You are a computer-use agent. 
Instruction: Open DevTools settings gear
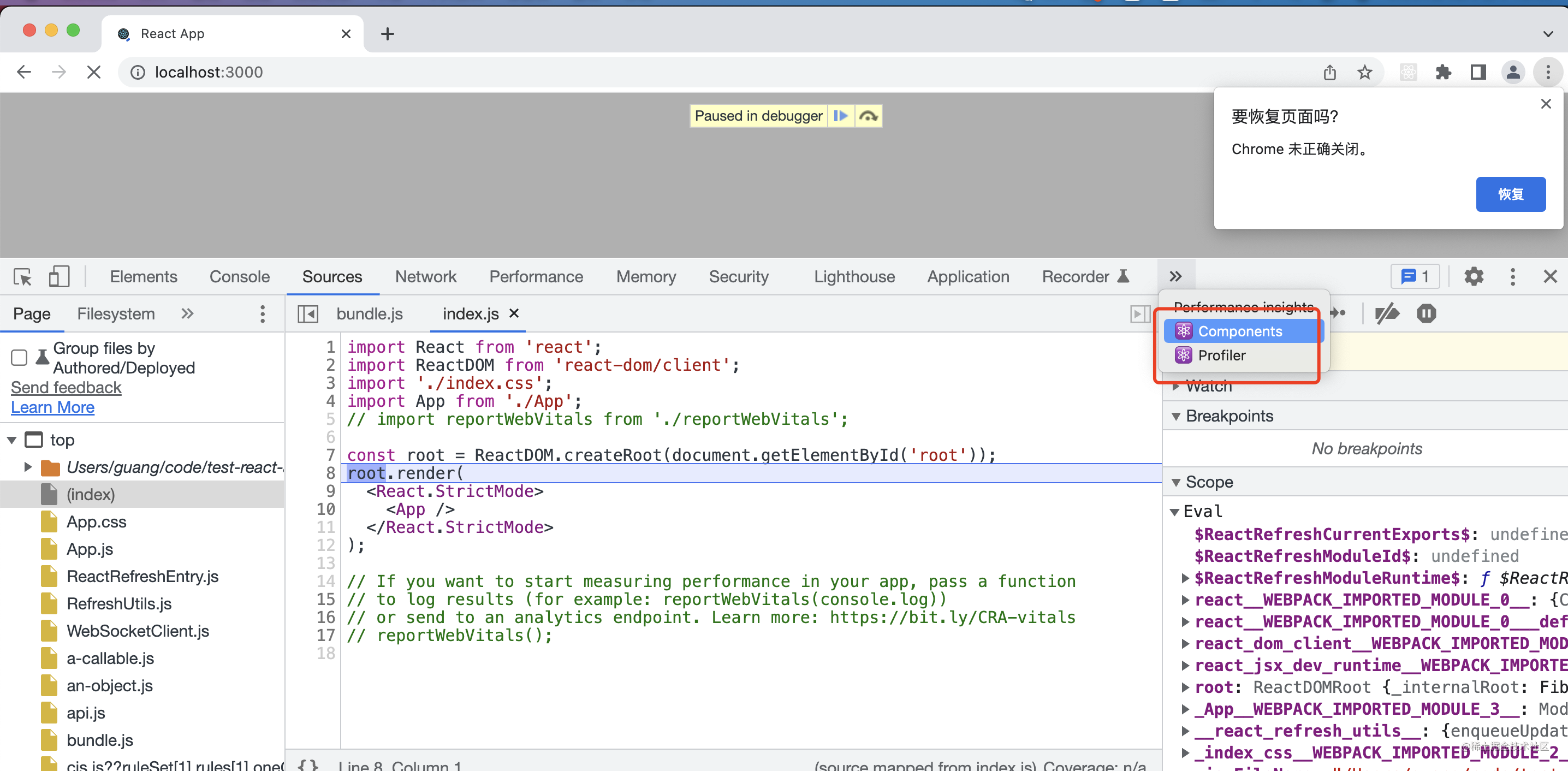pyautogui.click(x=1473, y=277)
